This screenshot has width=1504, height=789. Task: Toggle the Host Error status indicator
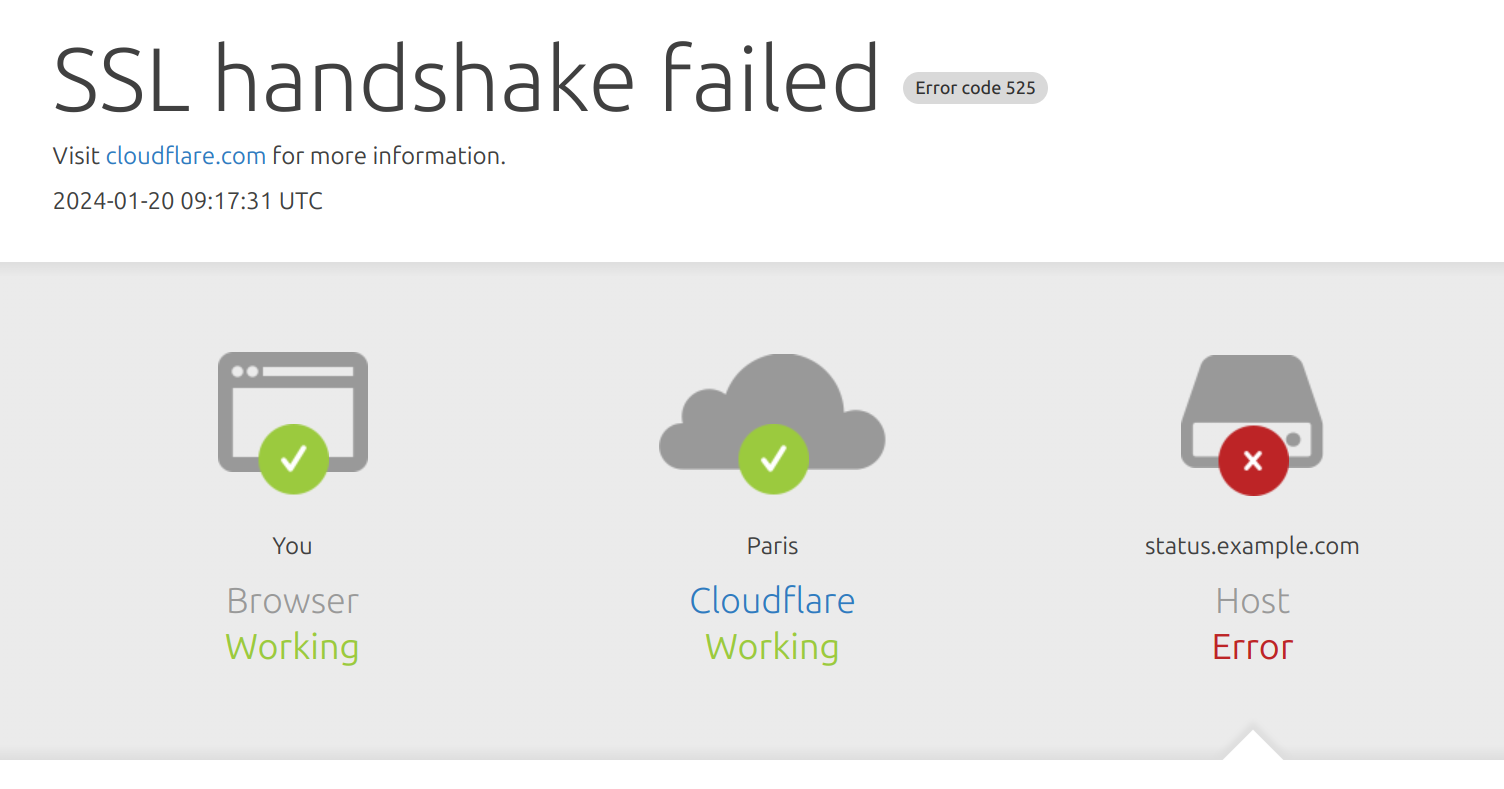click(x=1252, y=647)
